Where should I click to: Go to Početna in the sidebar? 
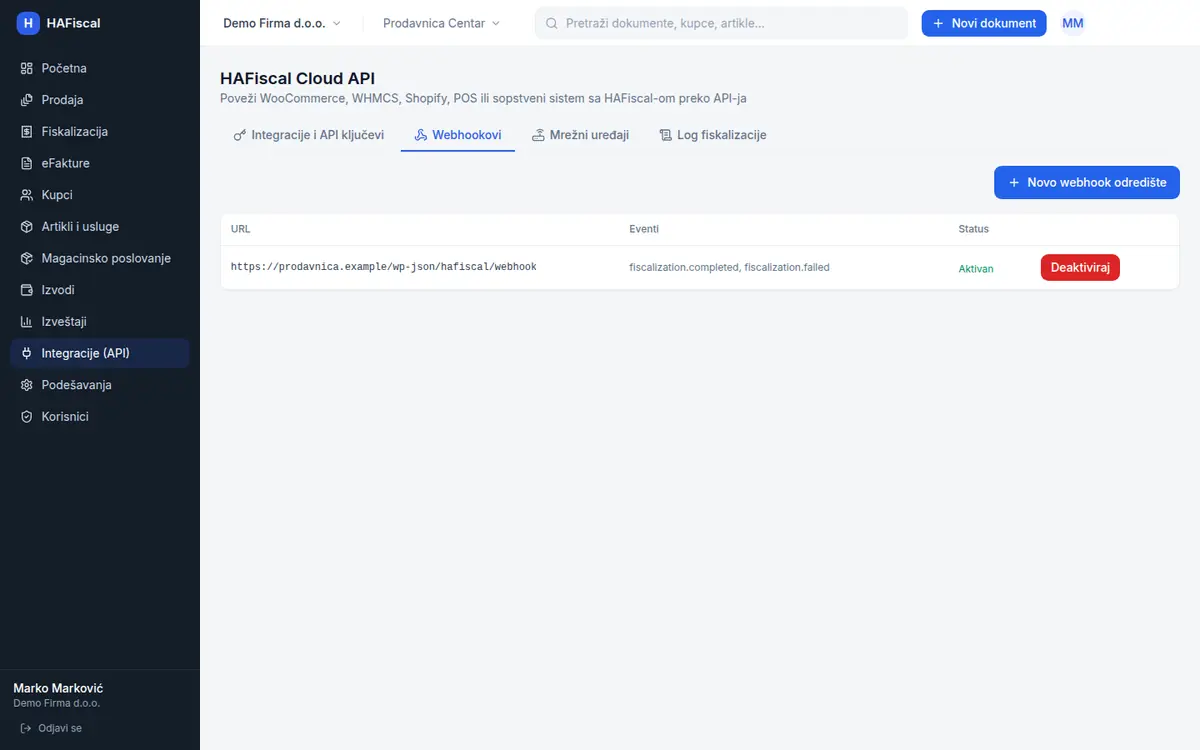click(100, 69)
